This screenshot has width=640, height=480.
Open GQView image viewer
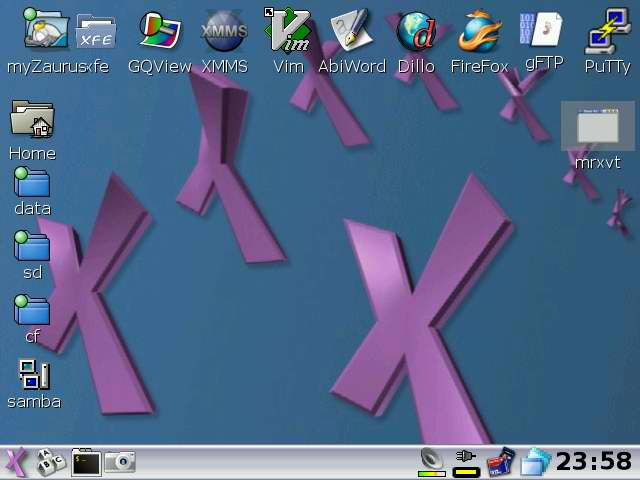(x=160, y=32)
